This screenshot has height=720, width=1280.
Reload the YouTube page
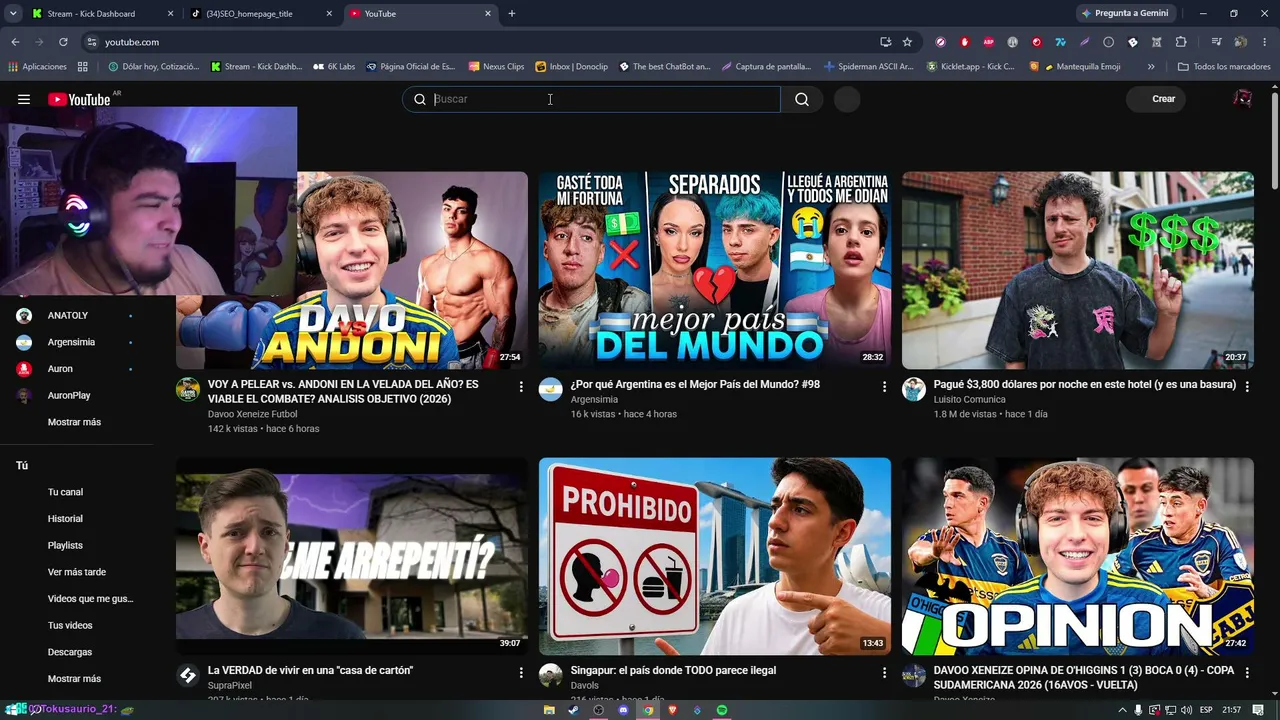click(x=63, y=42)
